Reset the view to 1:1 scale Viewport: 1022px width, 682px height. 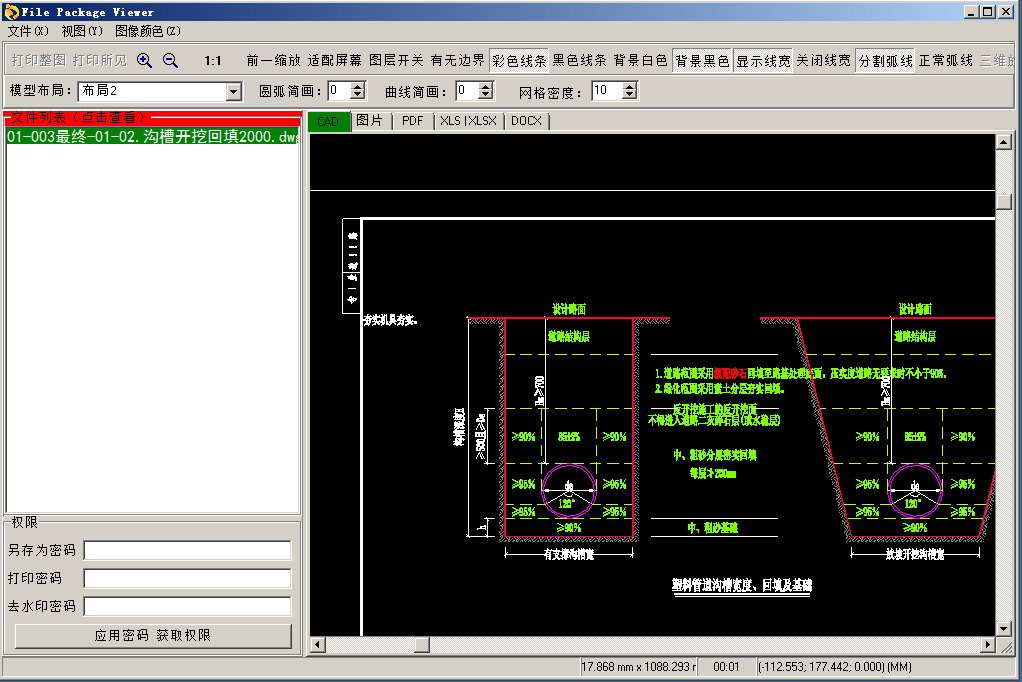tap(212, 60)
